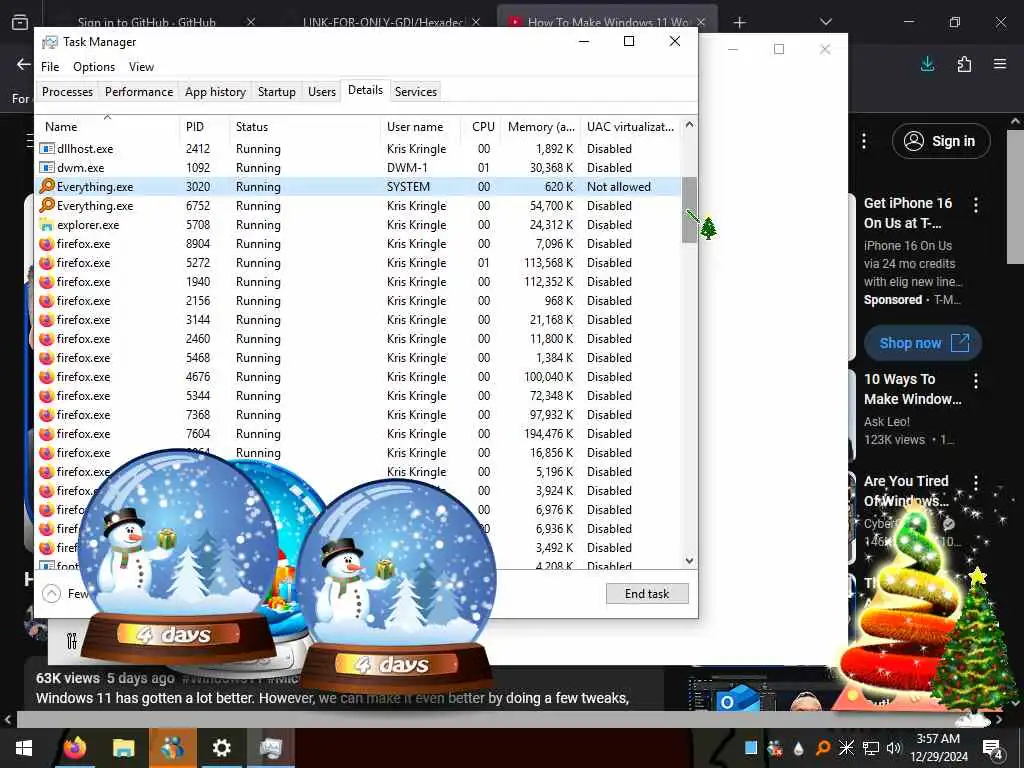Select the Task Manager taskbar button
This screenshot has width=1024, height=768.
tap(270, 748)
